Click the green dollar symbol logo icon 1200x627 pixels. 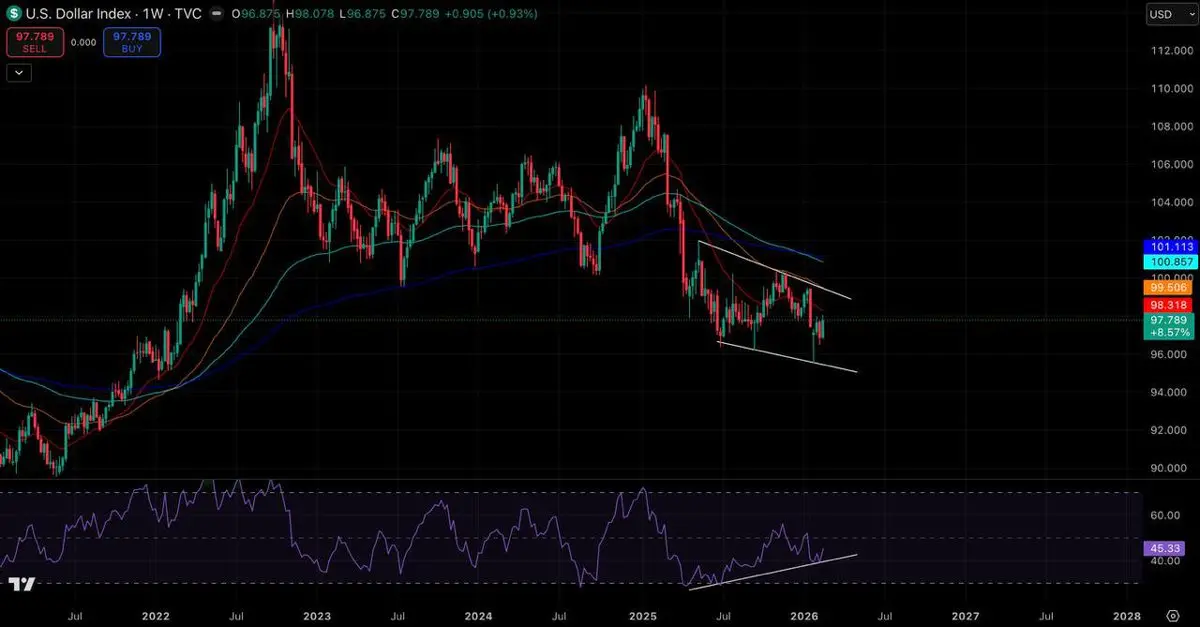pos(14,14)
